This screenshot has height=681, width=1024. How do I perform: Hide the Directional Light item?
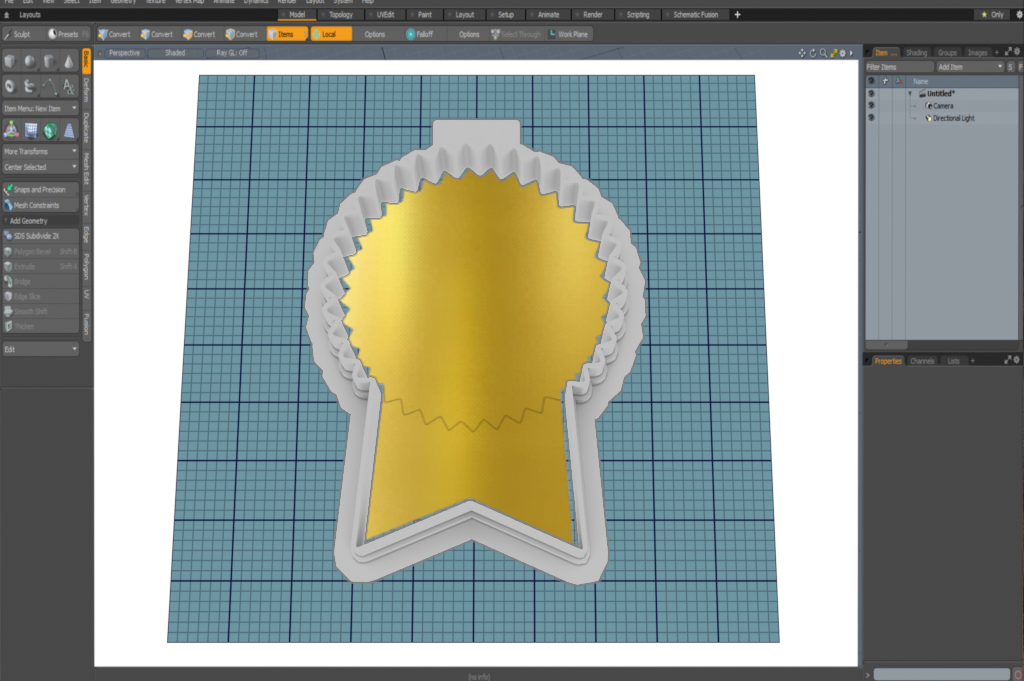coord(871,118)
